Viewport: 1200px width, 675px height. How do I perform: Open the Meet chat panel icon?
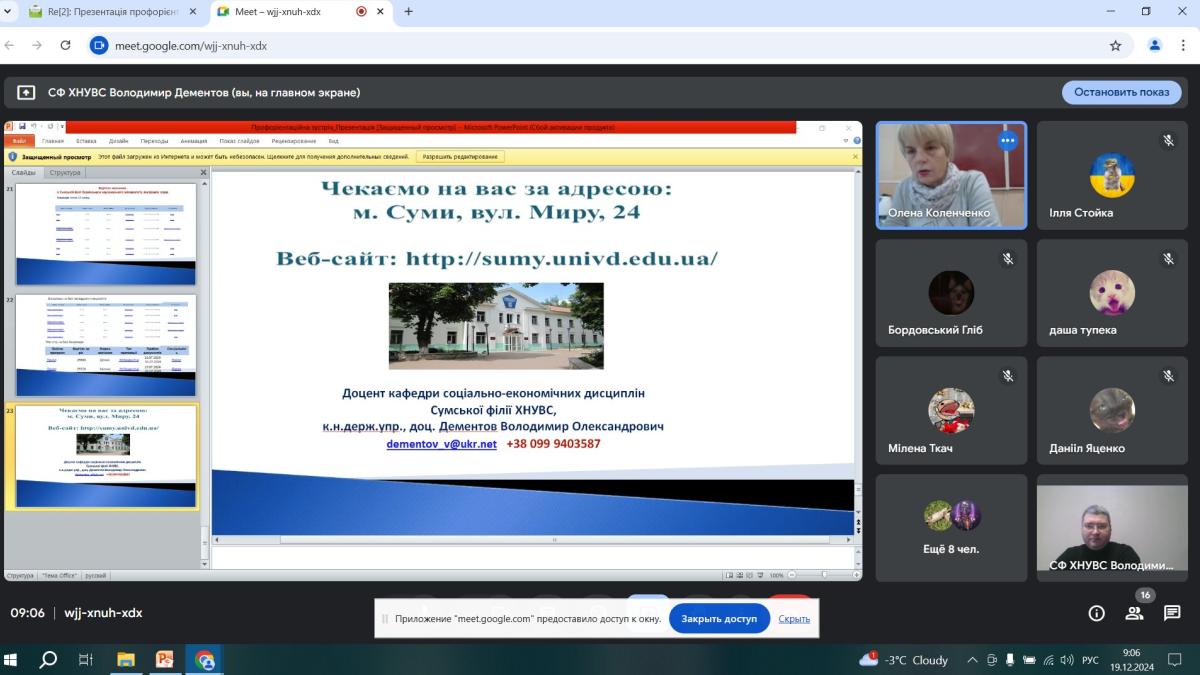coord(1172,613)
